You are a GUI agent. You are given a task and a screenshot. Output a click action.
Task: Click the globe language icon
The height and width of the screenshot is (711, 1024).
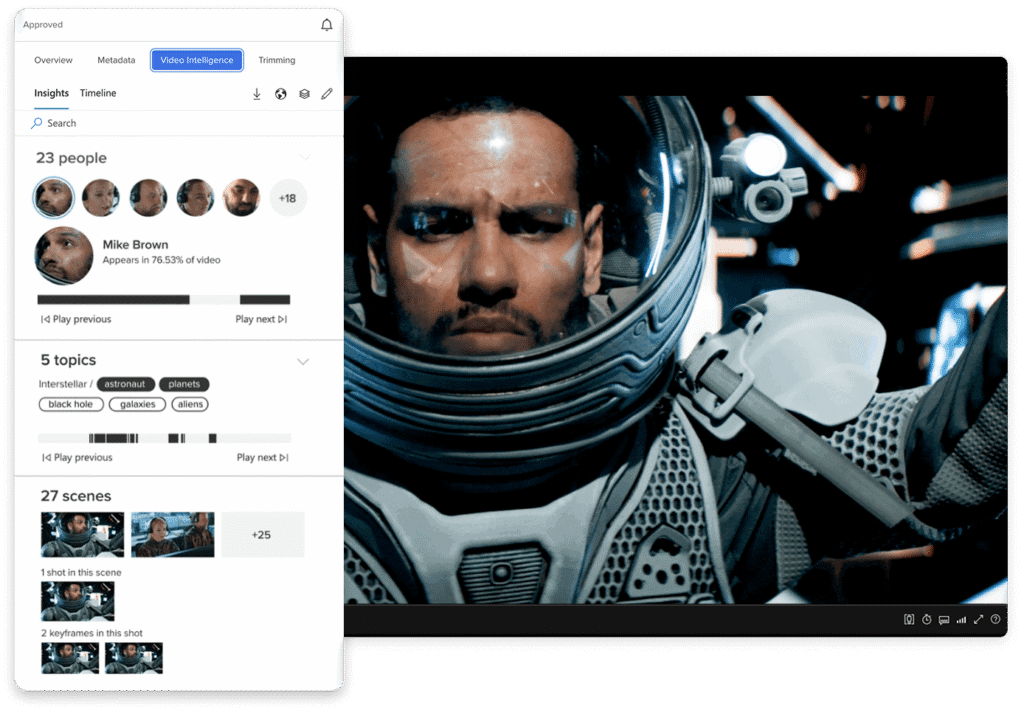(281, 94)
